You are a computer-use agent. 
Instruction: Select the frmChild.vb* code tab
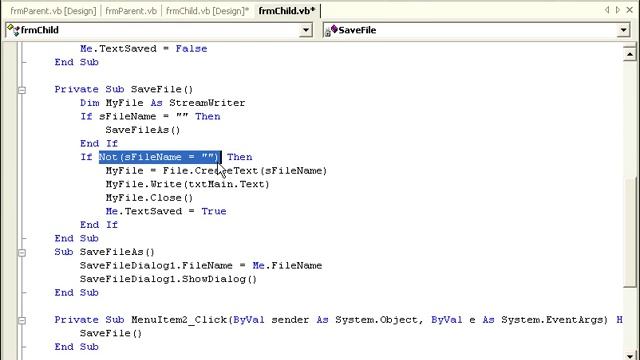287,11
